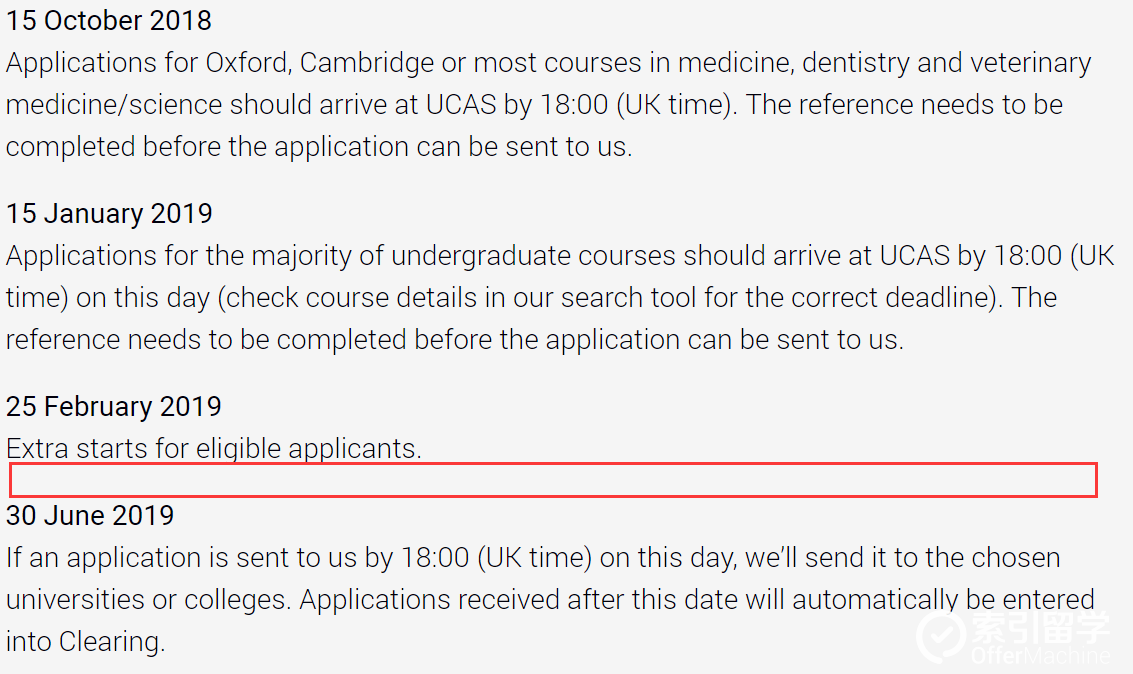This screenshot has height=674, width=1133.
Task: Click the 15 October 2018 heading
Action: [x=108, y=20]
